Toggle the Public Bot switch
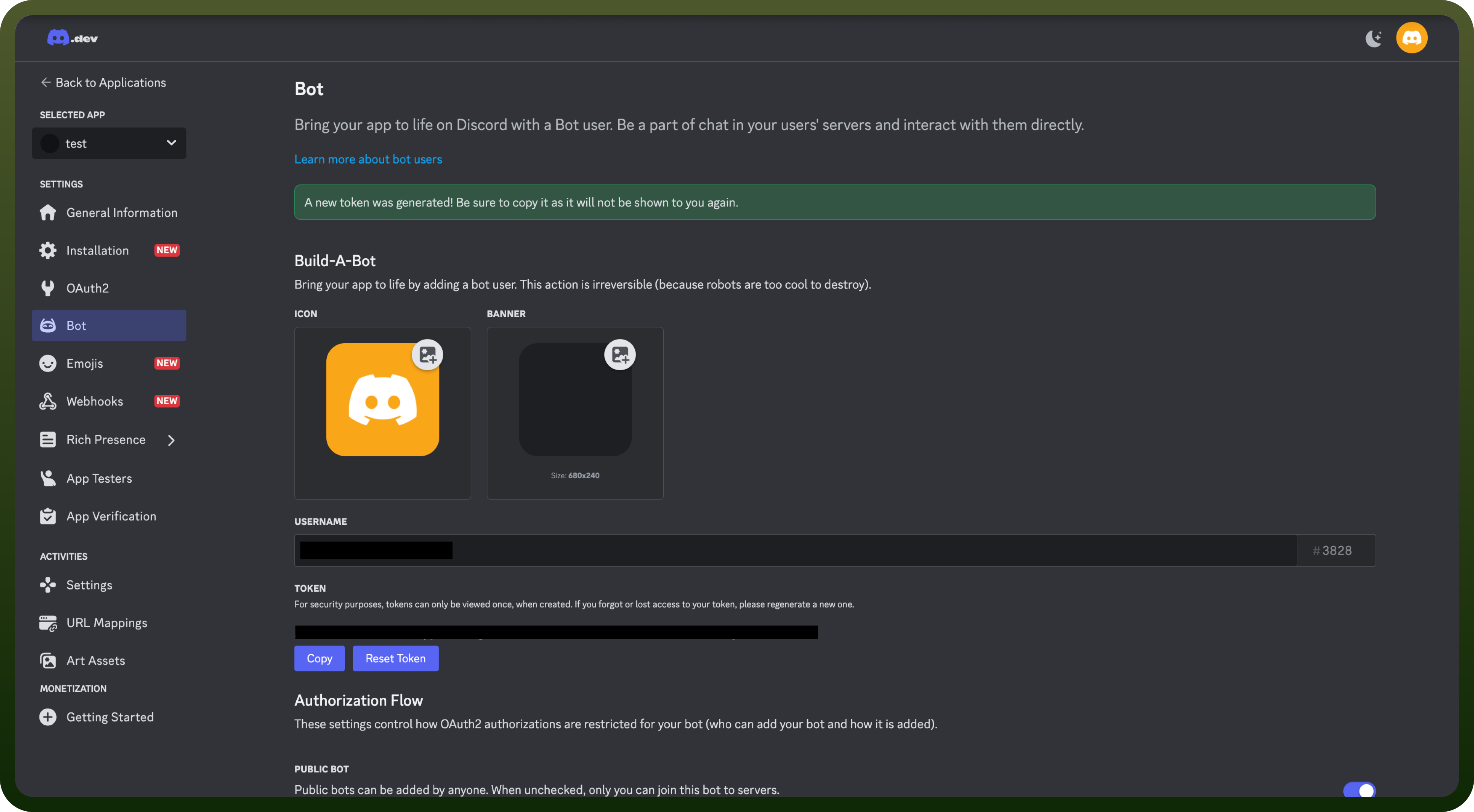The height and width of the screenshot is (812, 1474). pyautogui.click(x=1359, y=790)
